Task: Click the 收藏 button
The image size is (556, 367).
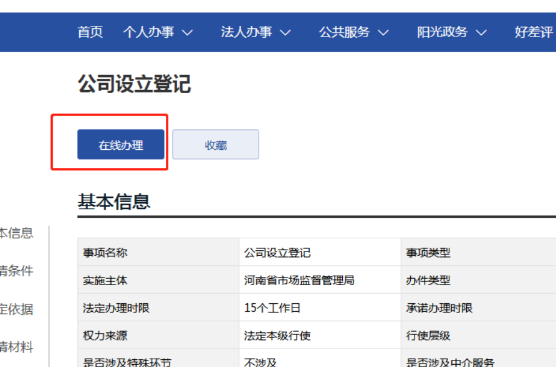Action: [x=216, y=144]
